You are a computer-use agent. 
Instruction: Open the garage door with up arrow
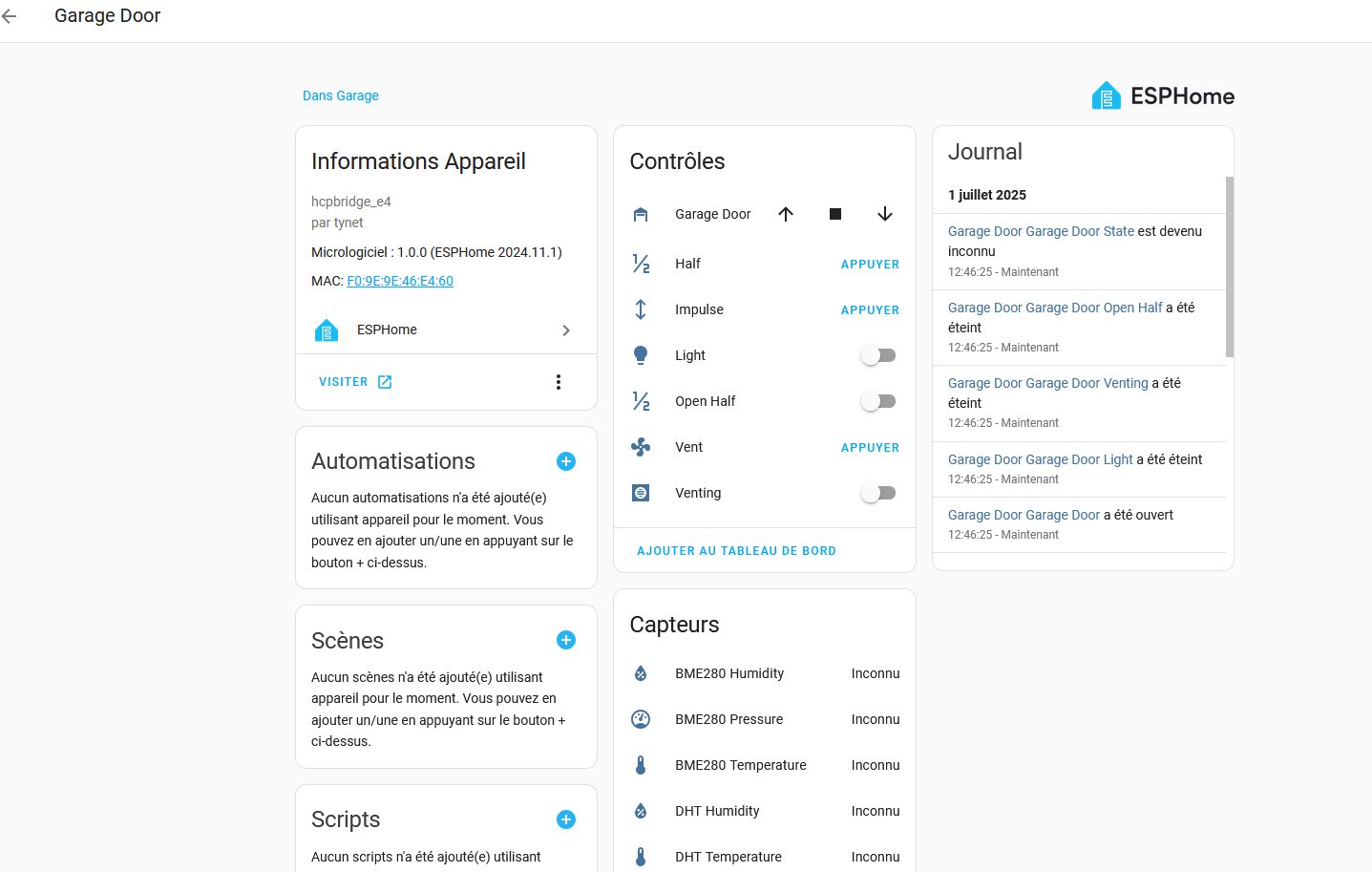pos(786,214)
